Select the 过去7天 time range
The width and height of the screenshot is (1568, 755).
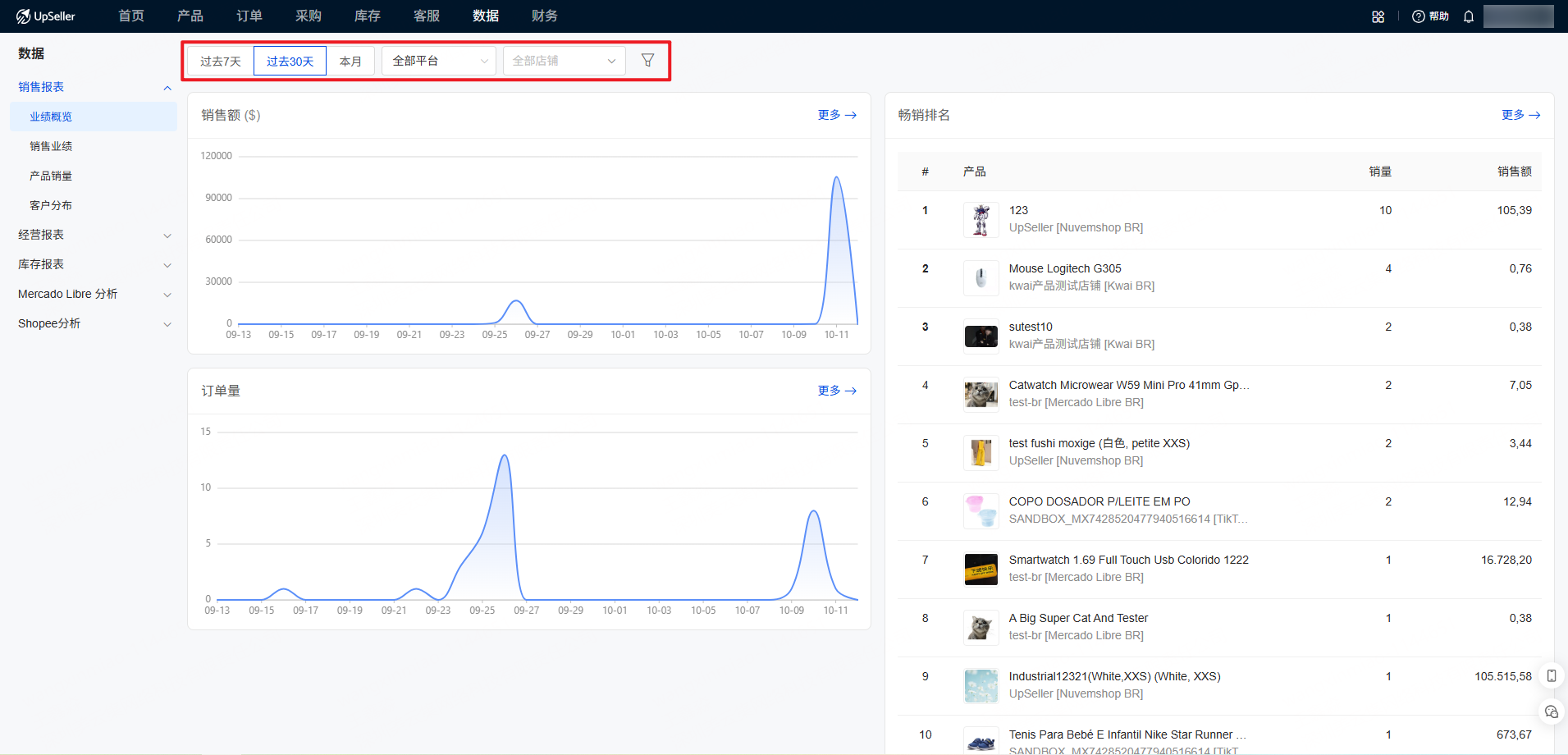221,62
